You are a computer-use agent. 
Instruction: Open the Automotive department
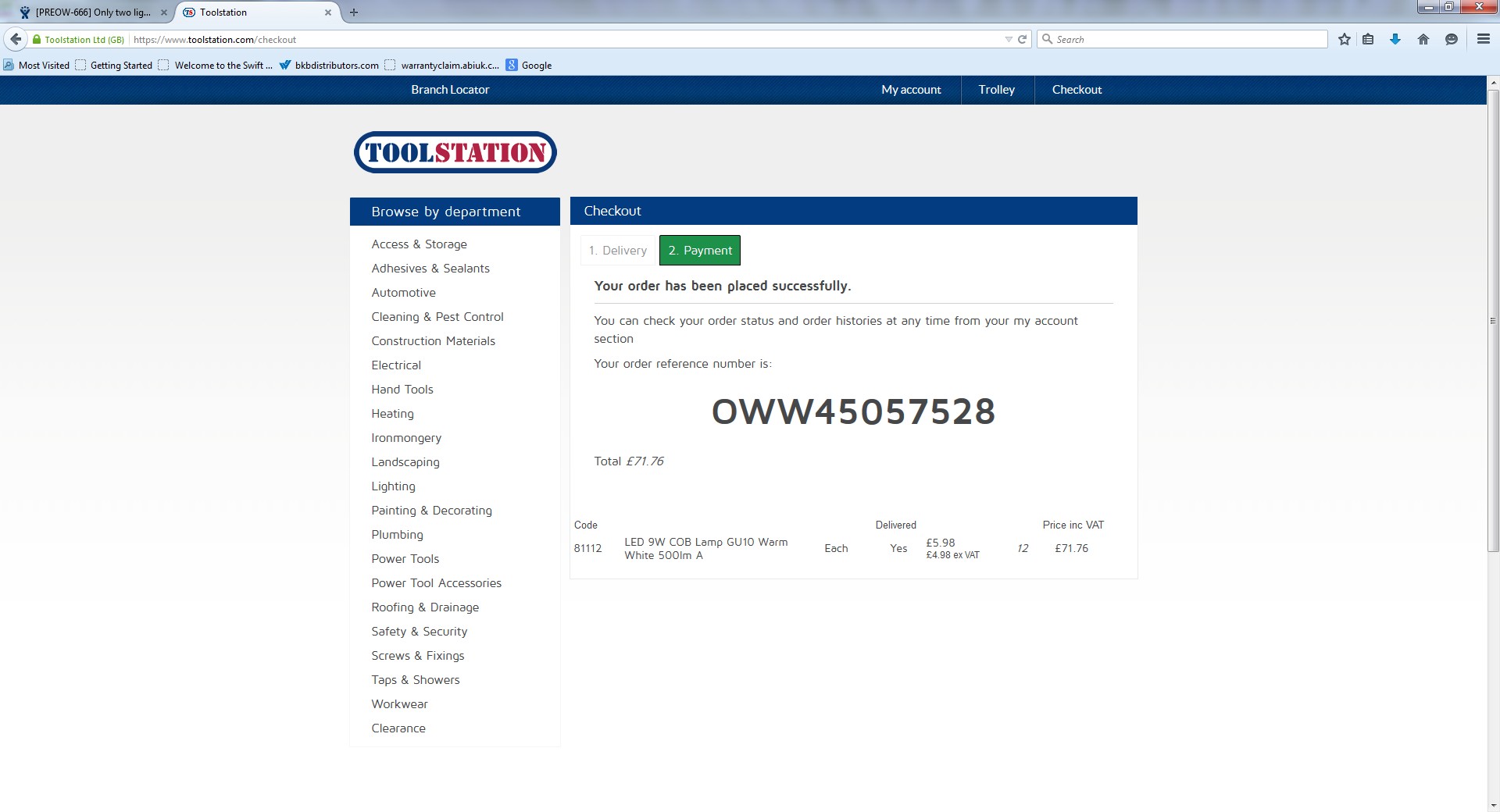(403, 293)
